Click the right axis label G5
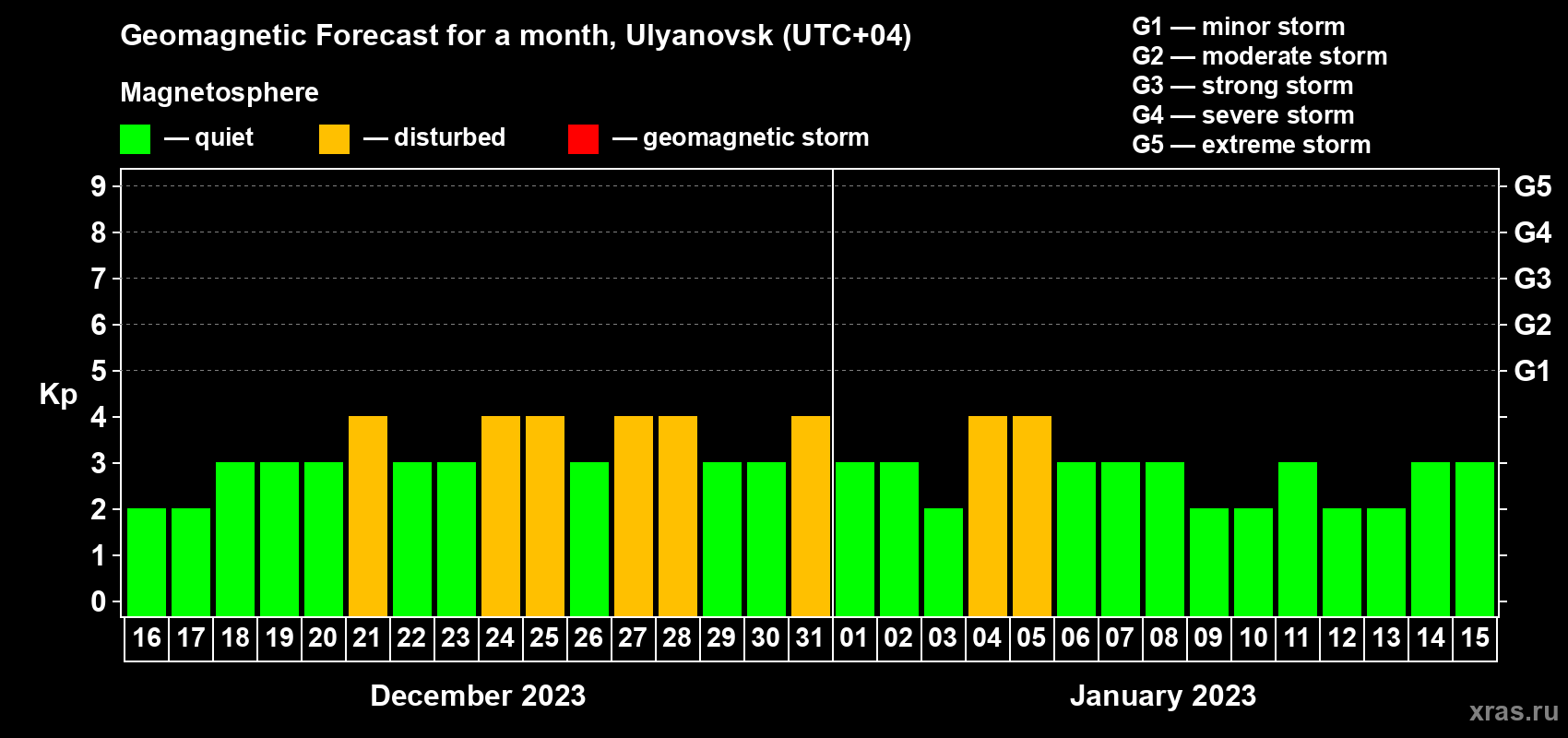 1533,186
